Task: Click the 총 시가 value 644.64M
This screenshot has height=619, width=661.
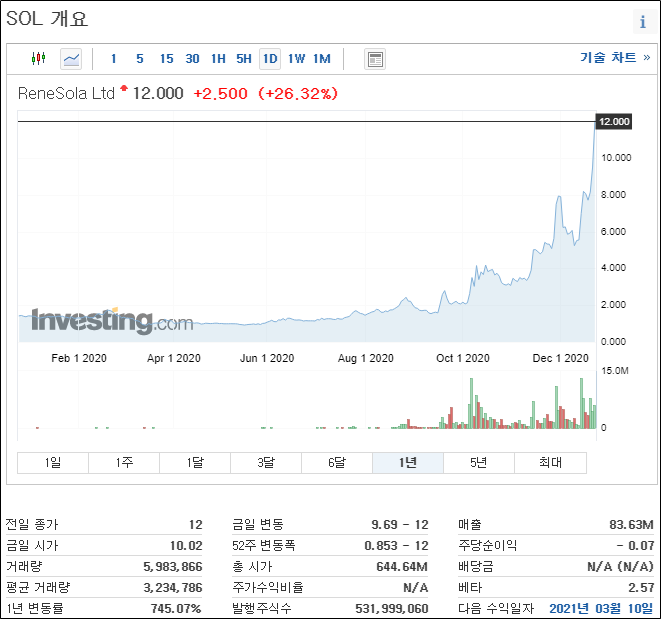Action: coord(402,567)
